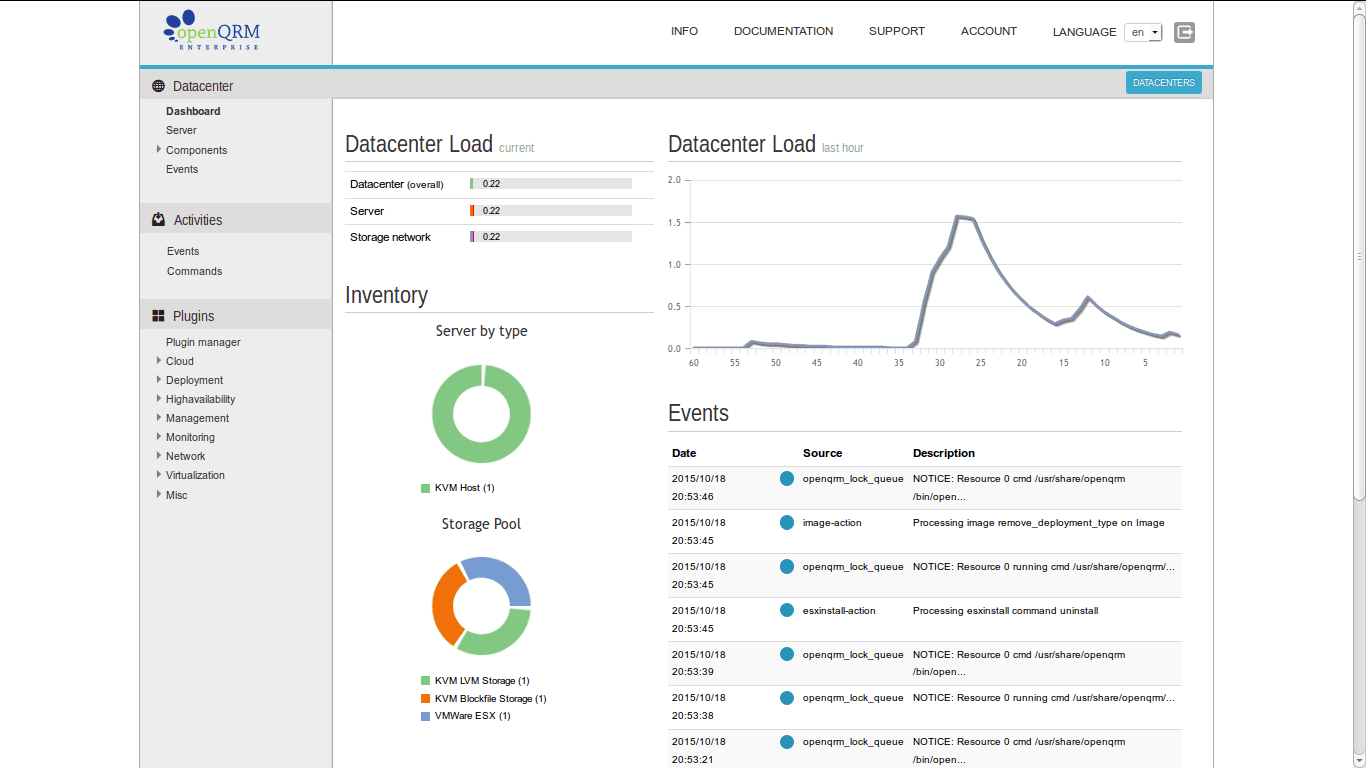Open the INFO menu
Viewport: 1366px width, 768px height.
(x=684, y=32)
